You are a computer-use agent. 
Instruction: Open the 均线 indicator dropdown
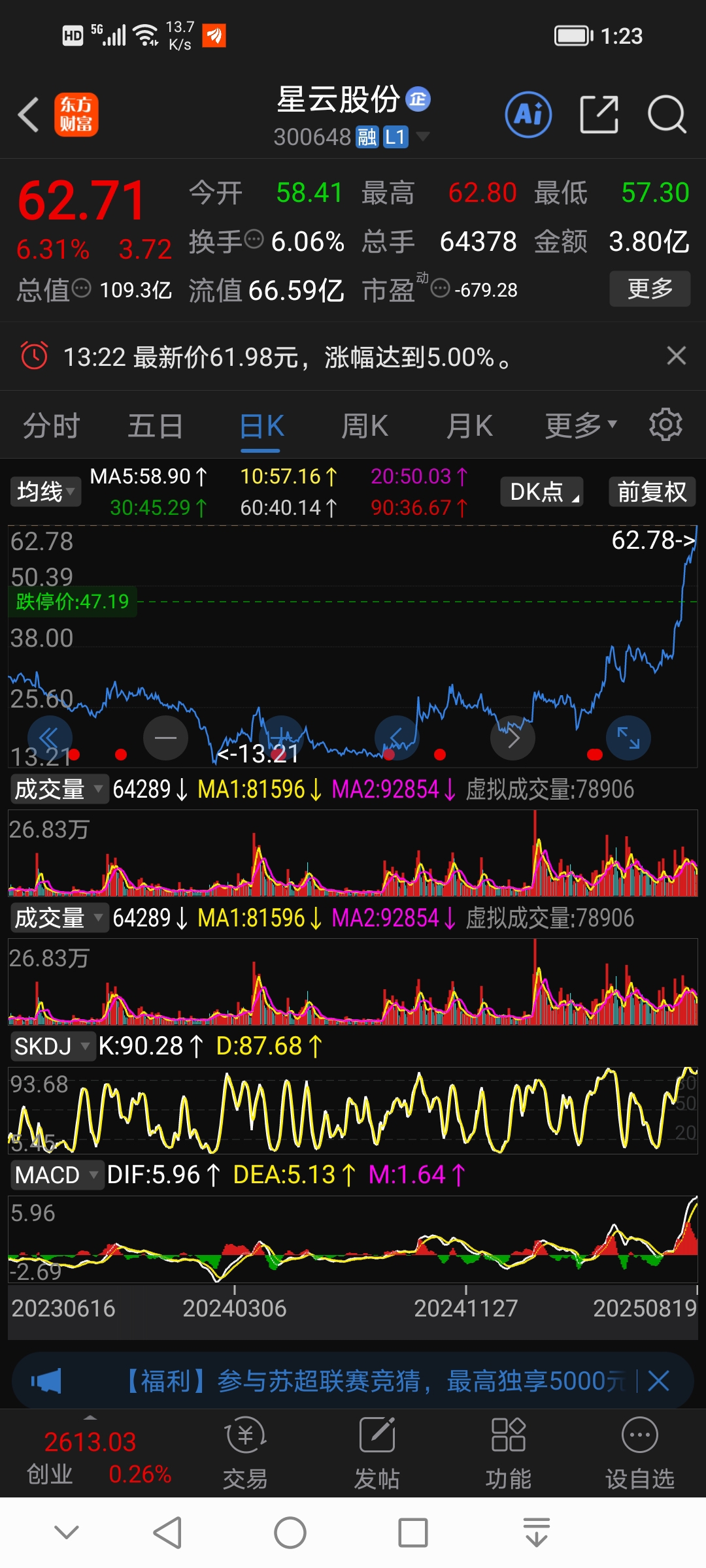pyautogui.click(x=46, y=491)
